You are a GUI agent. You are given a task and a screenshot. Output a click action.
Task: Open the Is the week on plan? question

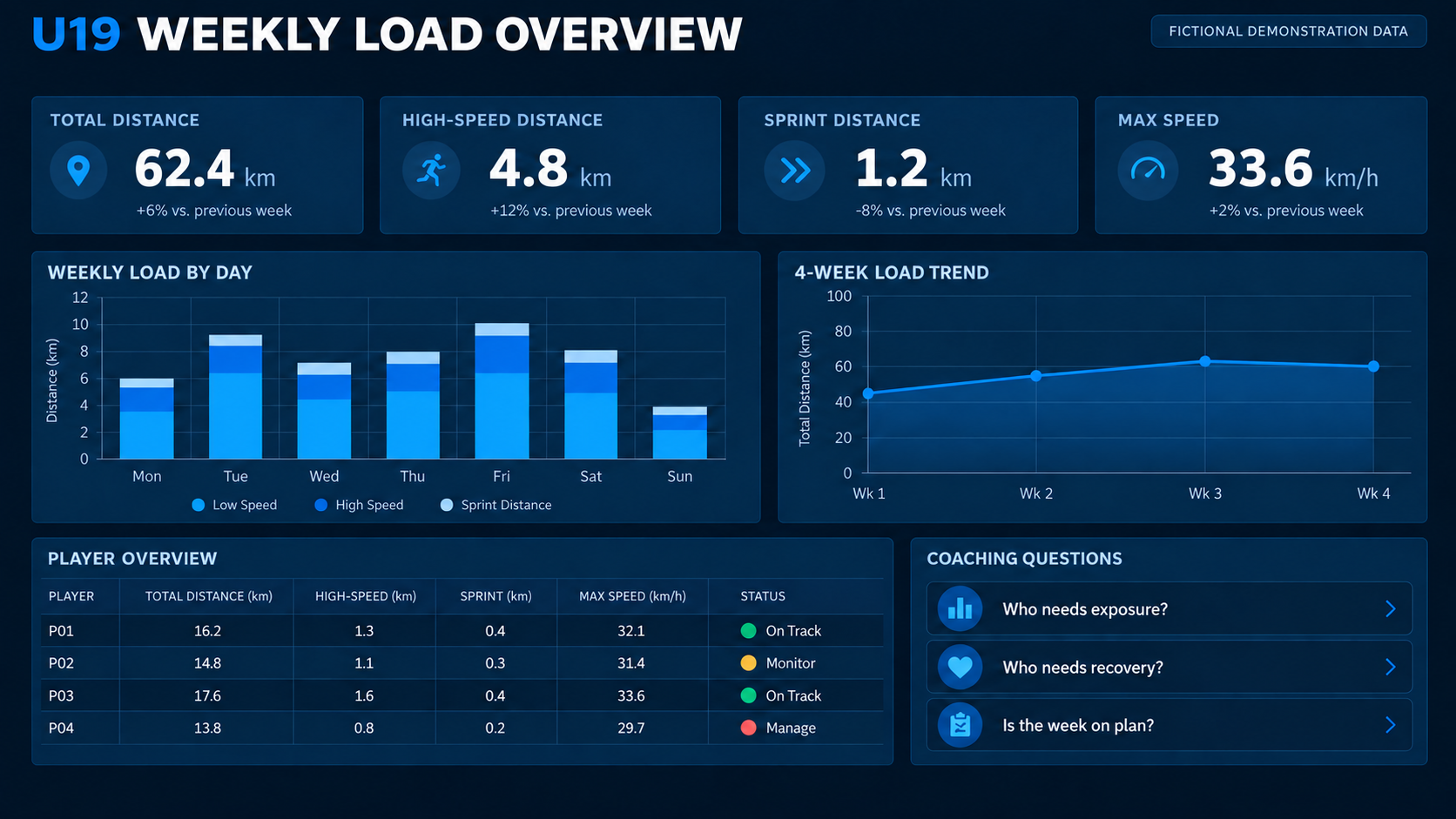(x=1170, y=725)
